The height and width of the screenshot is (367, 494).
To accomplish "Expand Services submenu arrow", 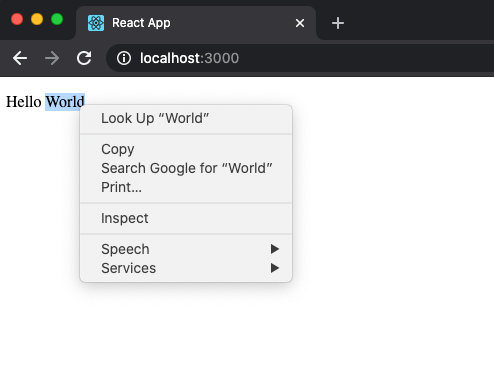I will 275,268.
